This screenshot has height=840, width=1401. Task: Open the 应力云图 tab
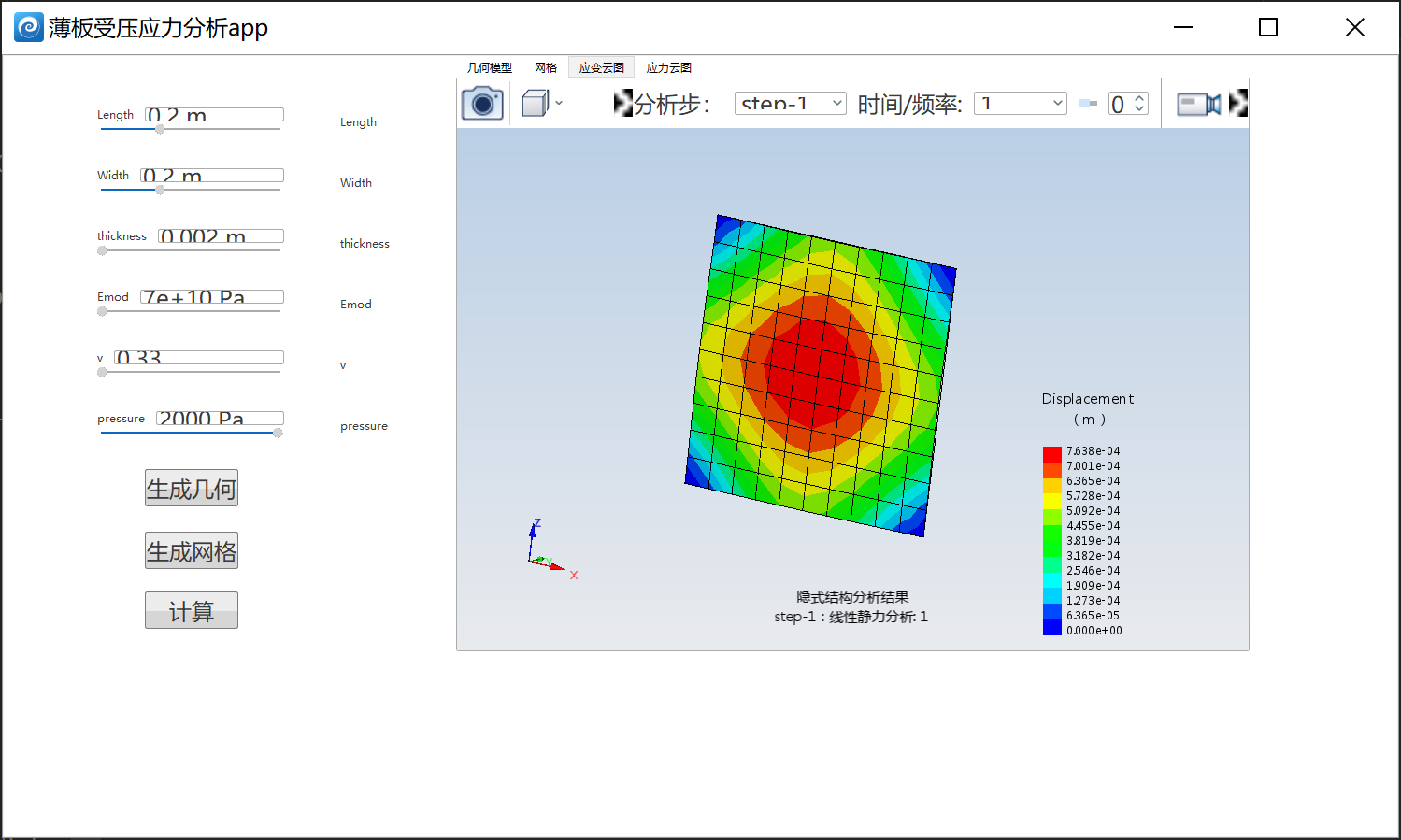(x=669, y=67)
